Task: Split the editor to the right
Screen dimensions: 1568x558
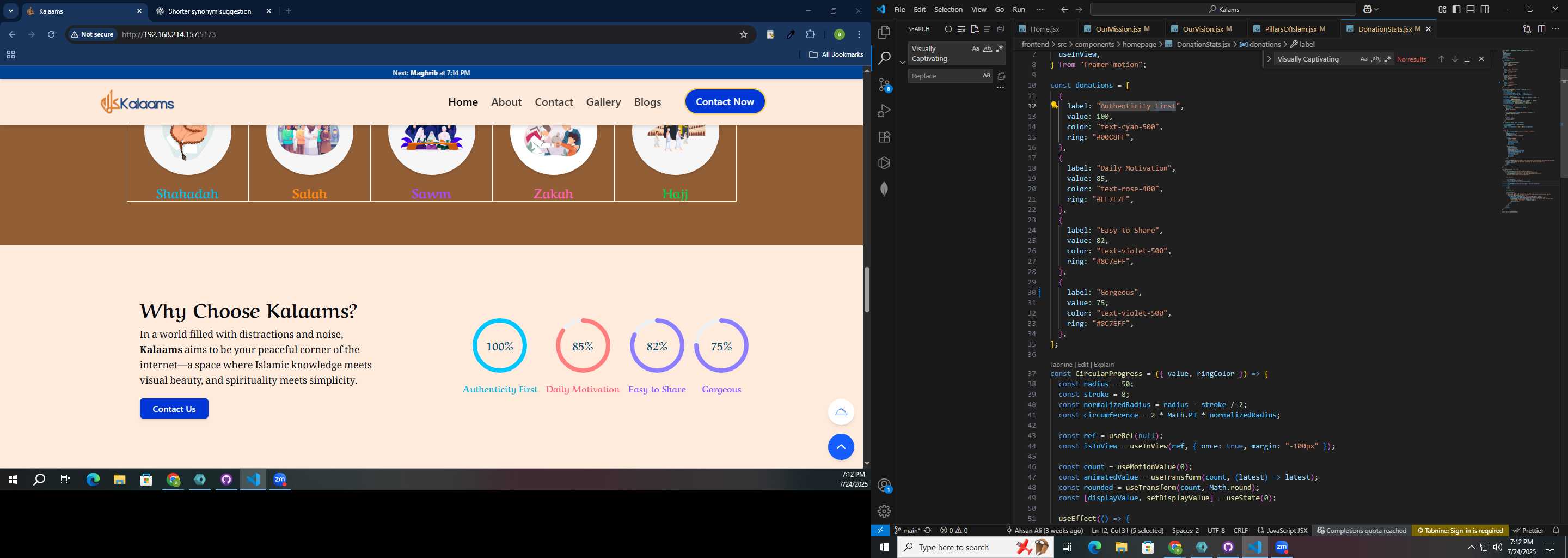Action: click(x=1541, y=29)
